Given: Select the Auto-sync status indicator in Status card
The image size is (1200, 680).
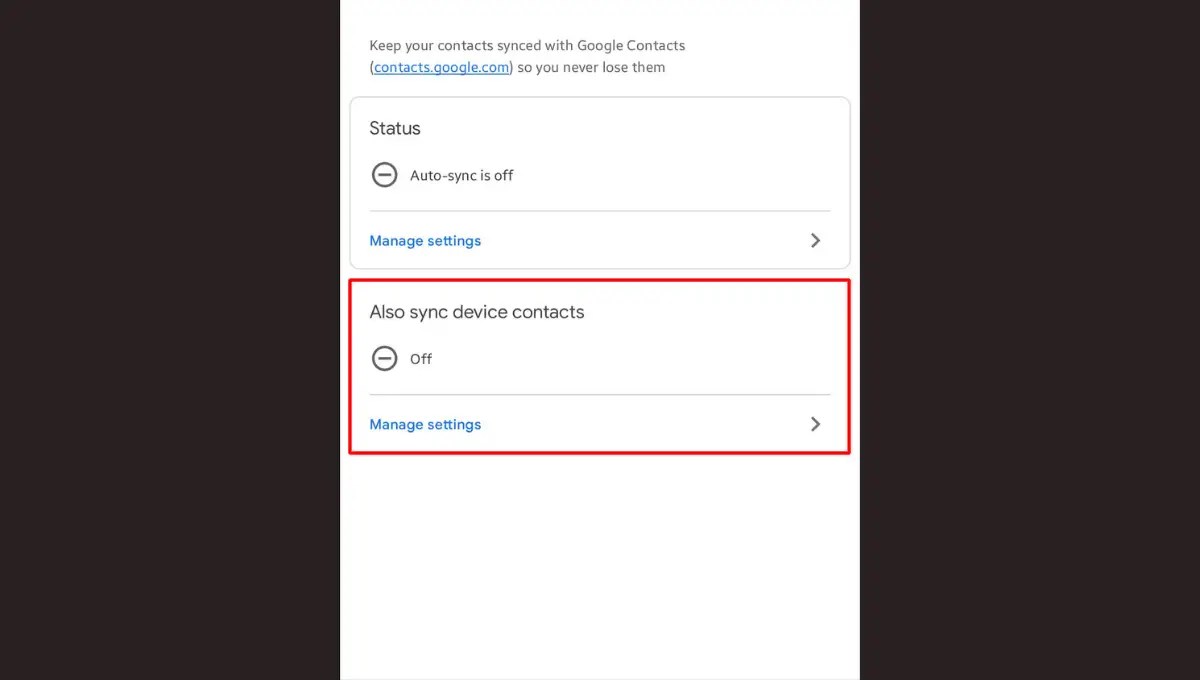Looking at the screenshot, I should click(385, 175).
